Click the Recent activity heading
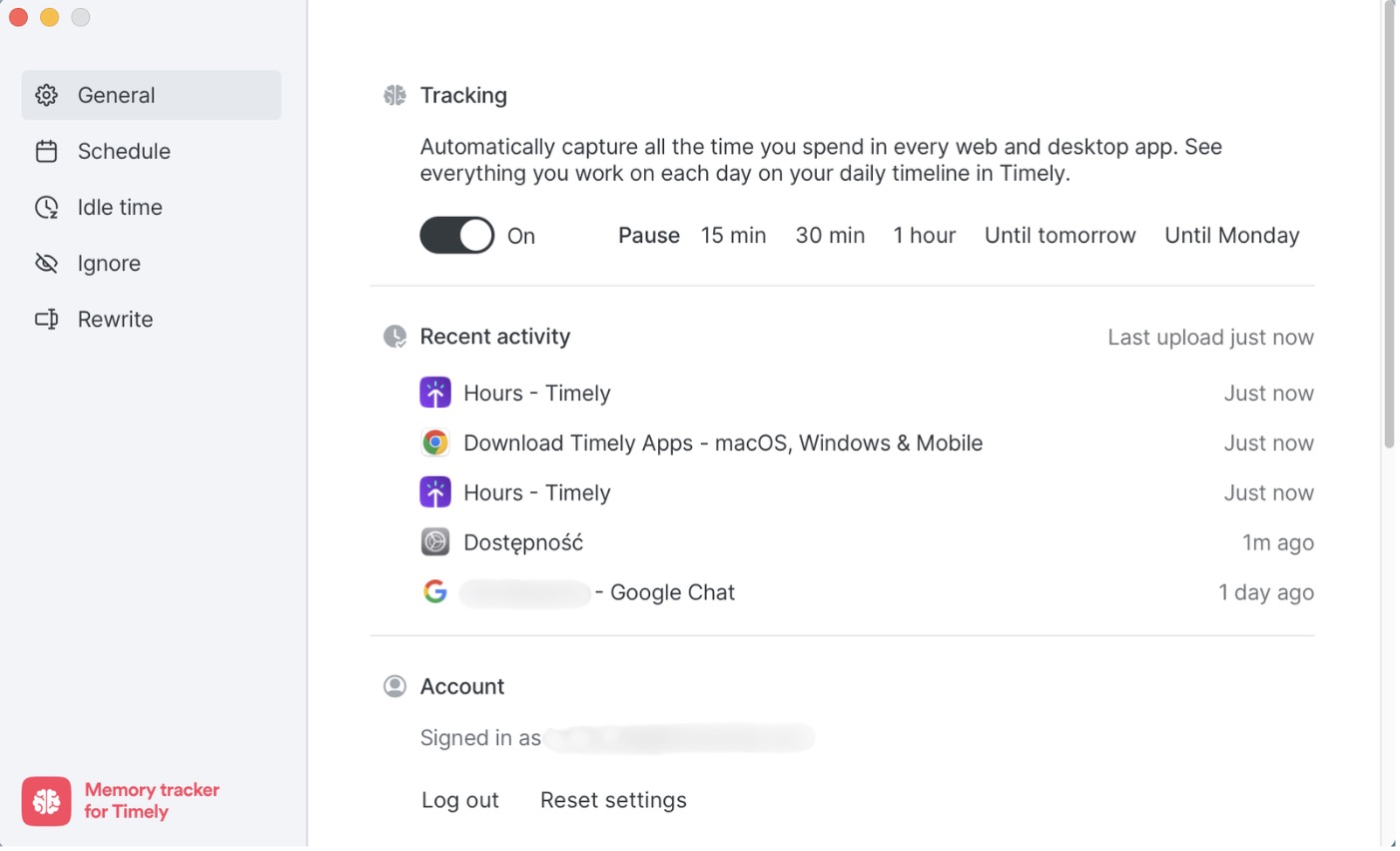Viewport: 1400px width, 851px height. tap(495, 337)
